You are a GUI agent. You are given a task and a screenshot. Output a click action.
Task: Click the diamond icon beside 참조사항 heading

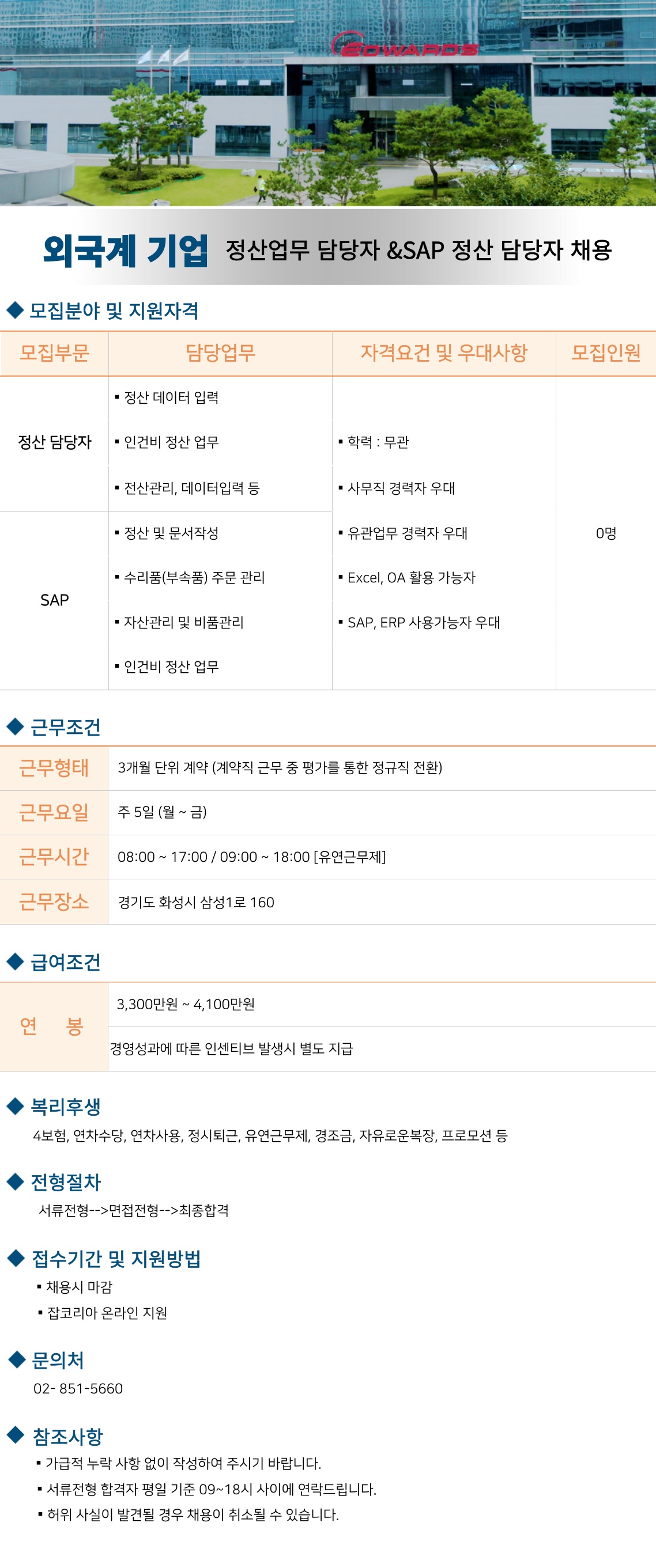pyautogui.click(x=16, y=1435)
